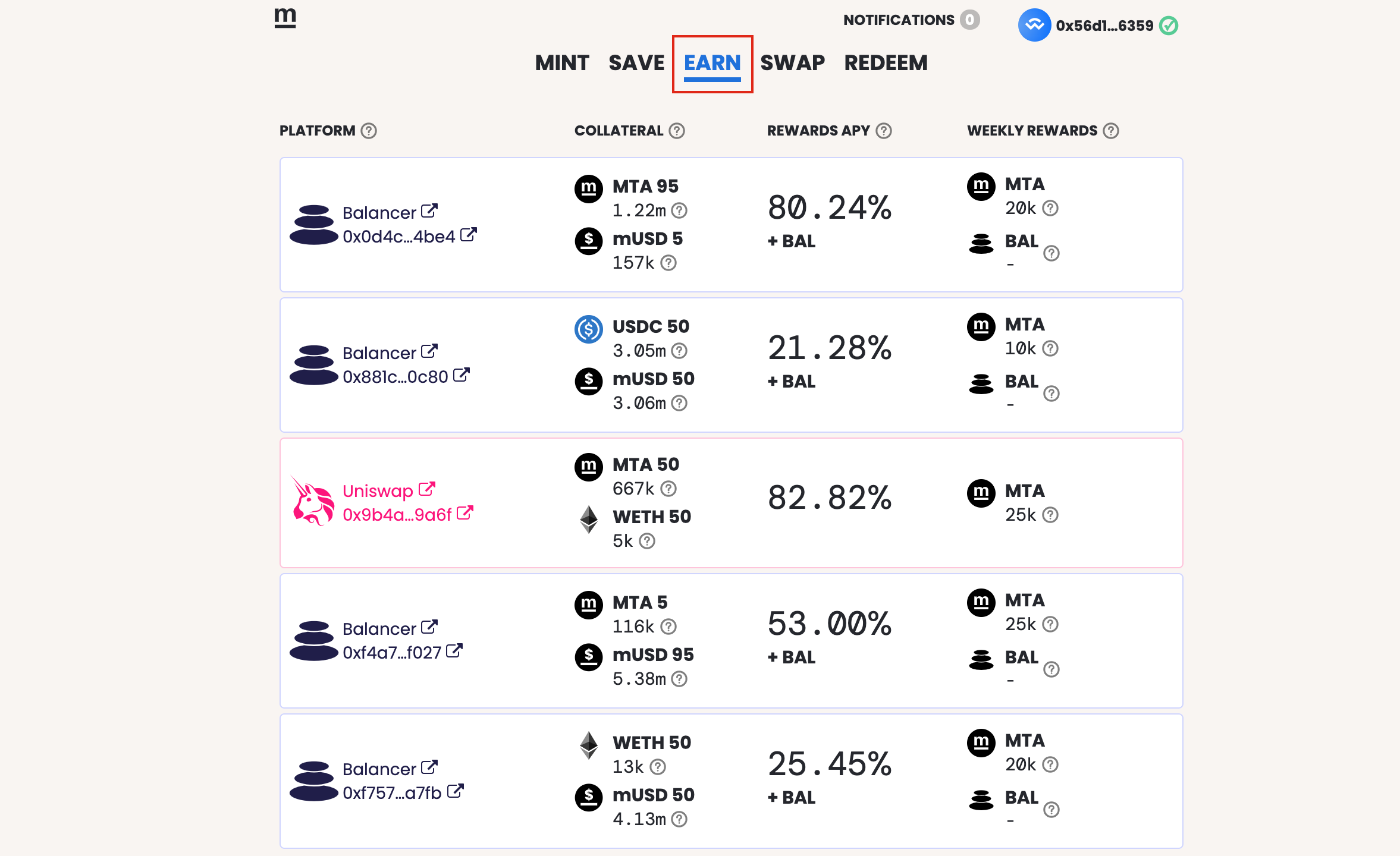
Task: Open the SWAP tab
Action: click(x=792, y=63)
